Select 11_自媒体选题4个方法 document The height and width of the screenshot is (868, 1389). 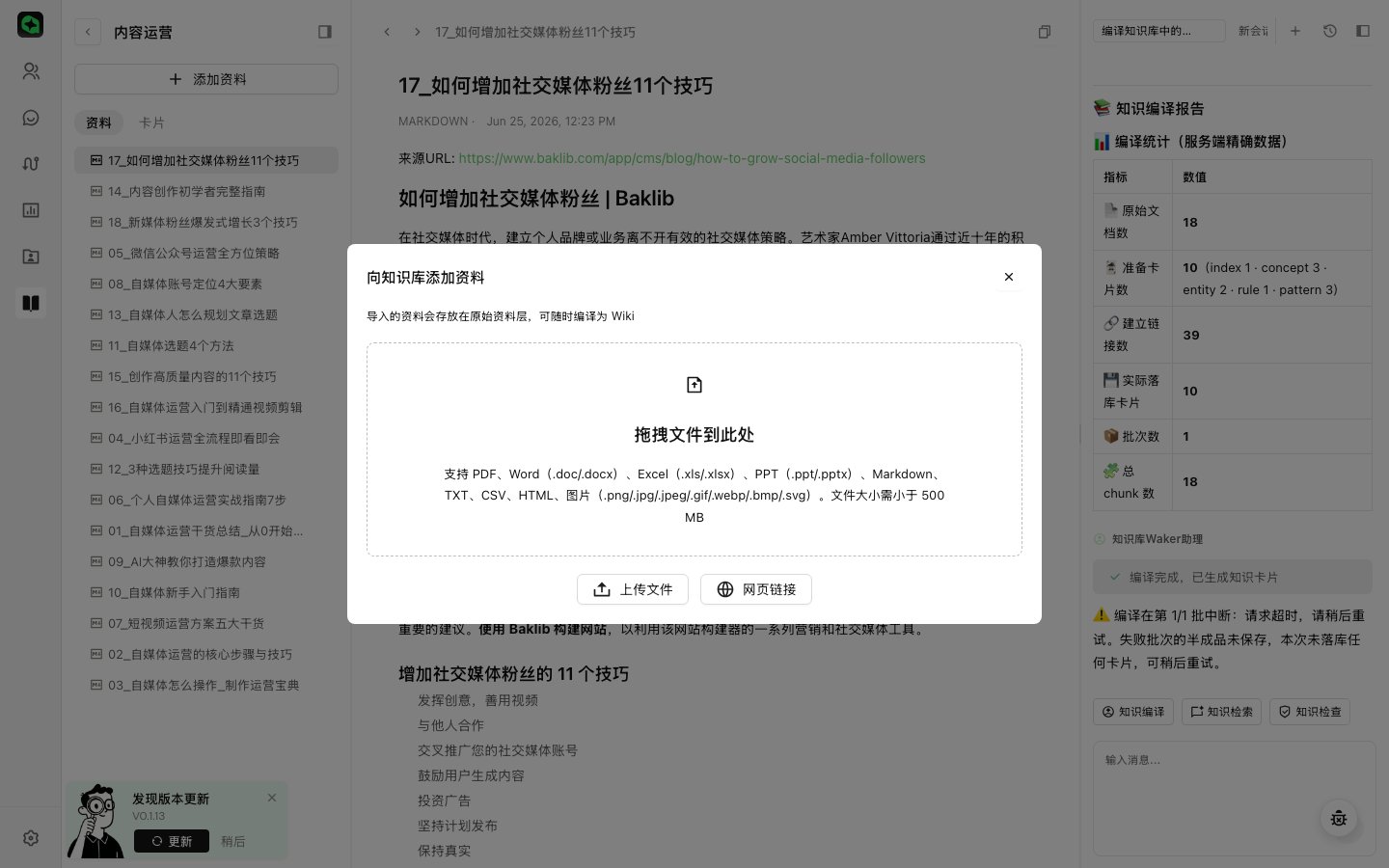(206, 345)
